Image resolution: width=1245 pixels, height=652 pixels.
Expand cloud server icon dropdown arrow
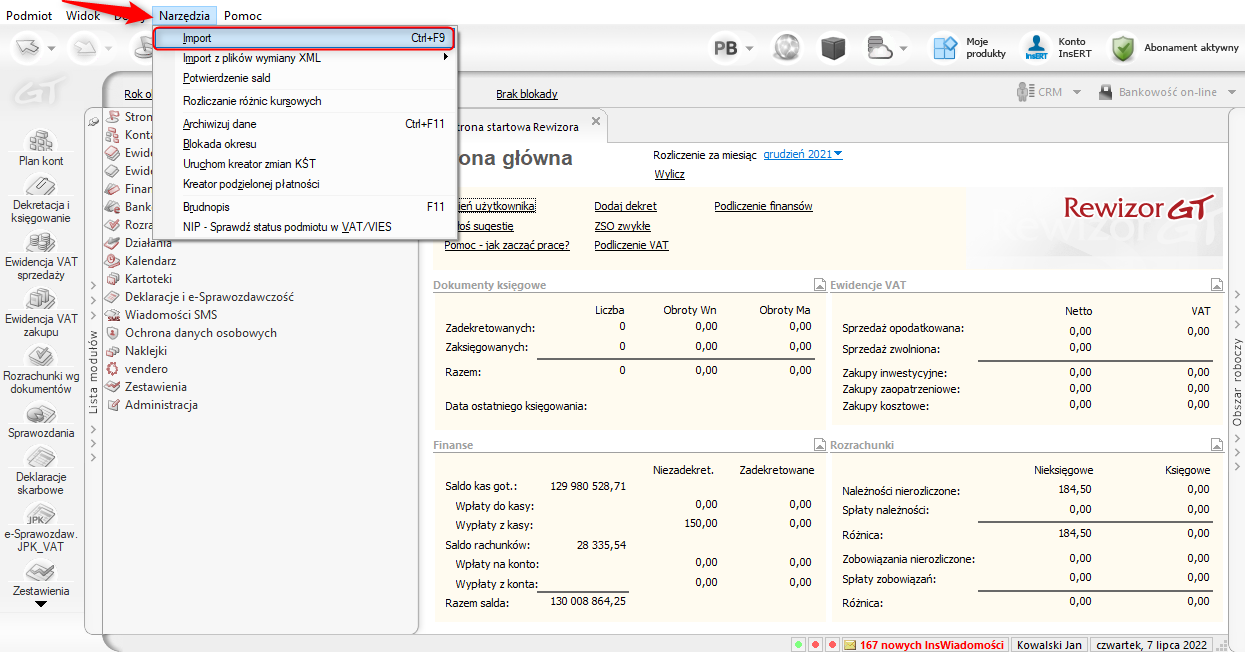904,48
